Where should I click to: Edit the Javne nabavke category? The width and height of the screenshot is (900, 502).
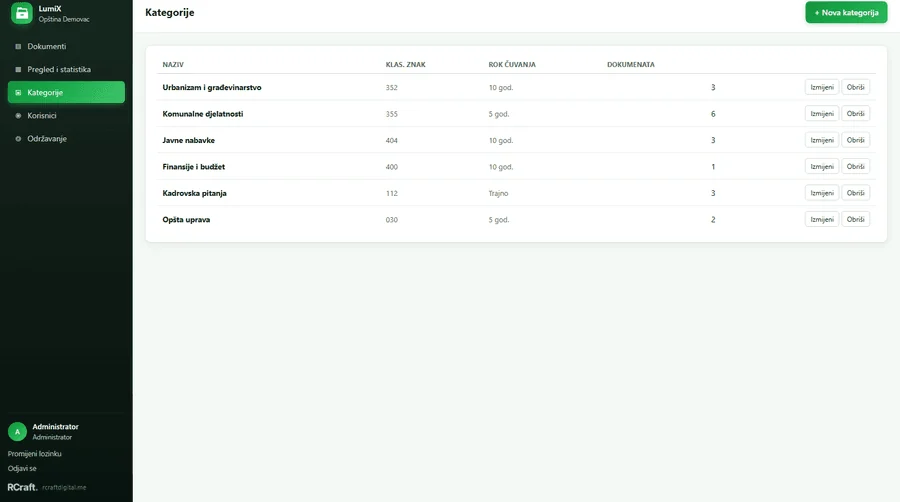[x=821, y=140]
